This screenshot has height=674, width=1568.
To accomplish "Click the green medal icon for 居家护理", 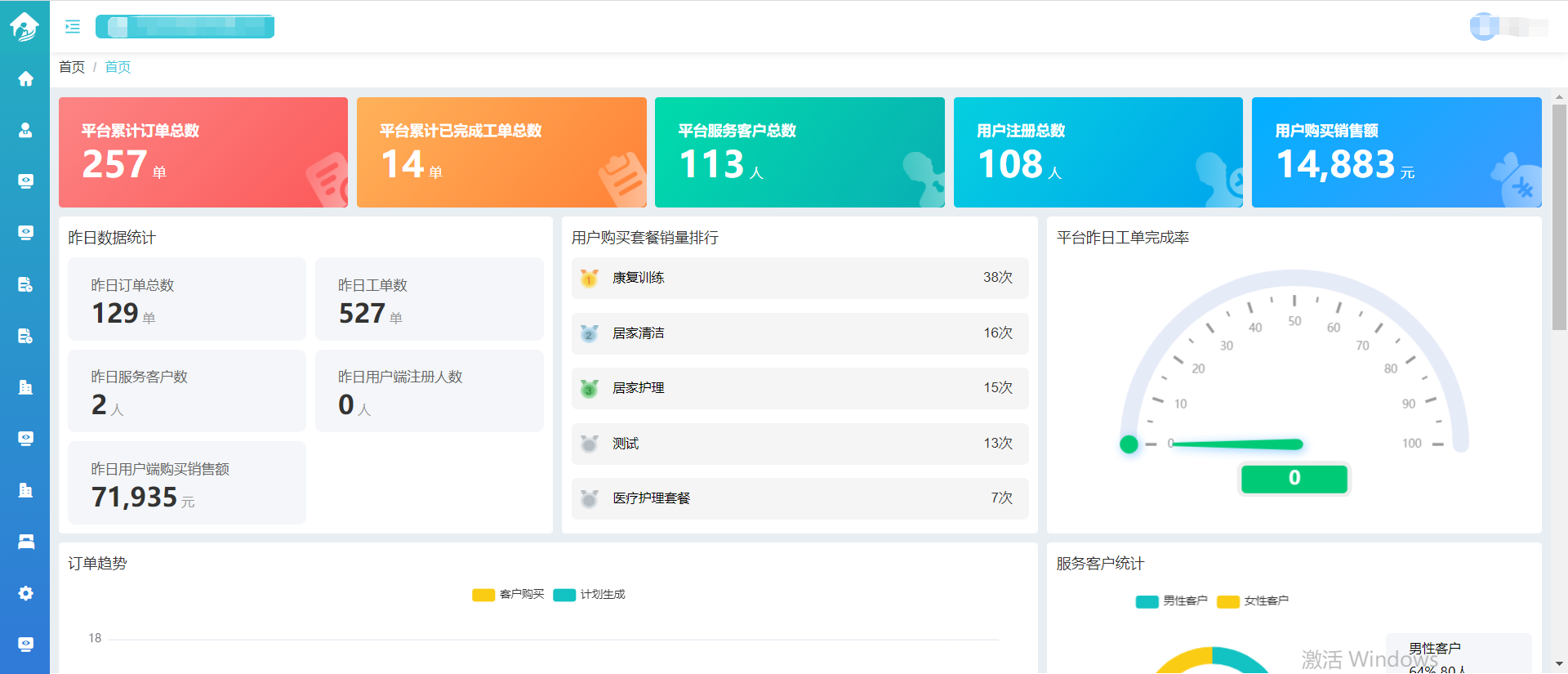I will click(589, 388).
